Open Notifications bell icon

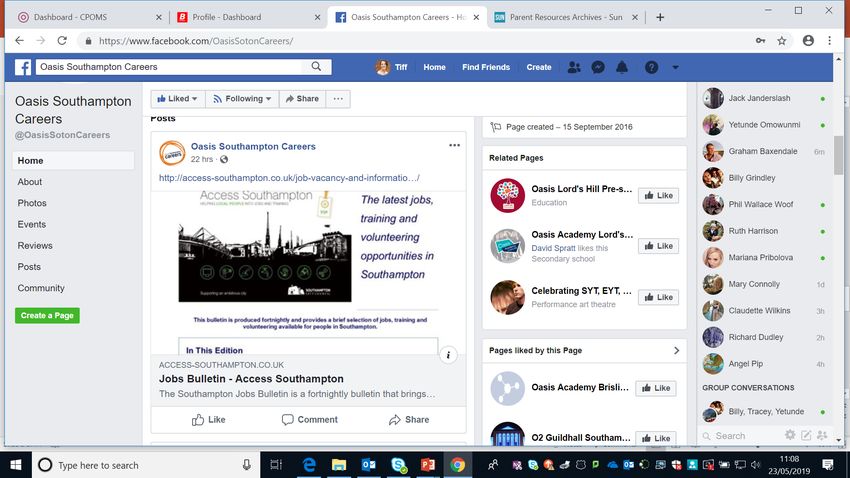622,67
